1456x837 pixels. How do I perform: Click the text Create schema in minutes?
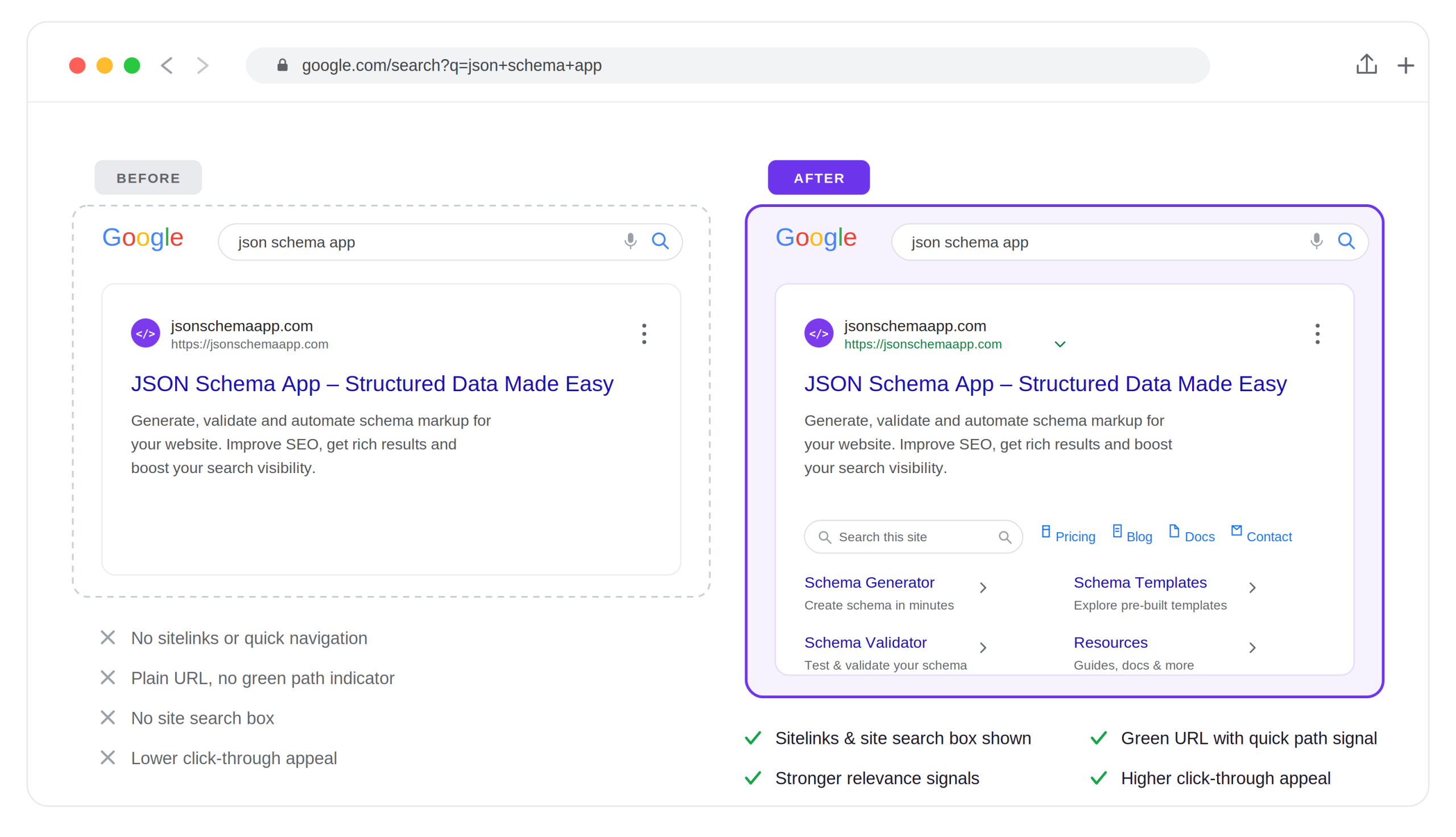(x=879, y=606)
